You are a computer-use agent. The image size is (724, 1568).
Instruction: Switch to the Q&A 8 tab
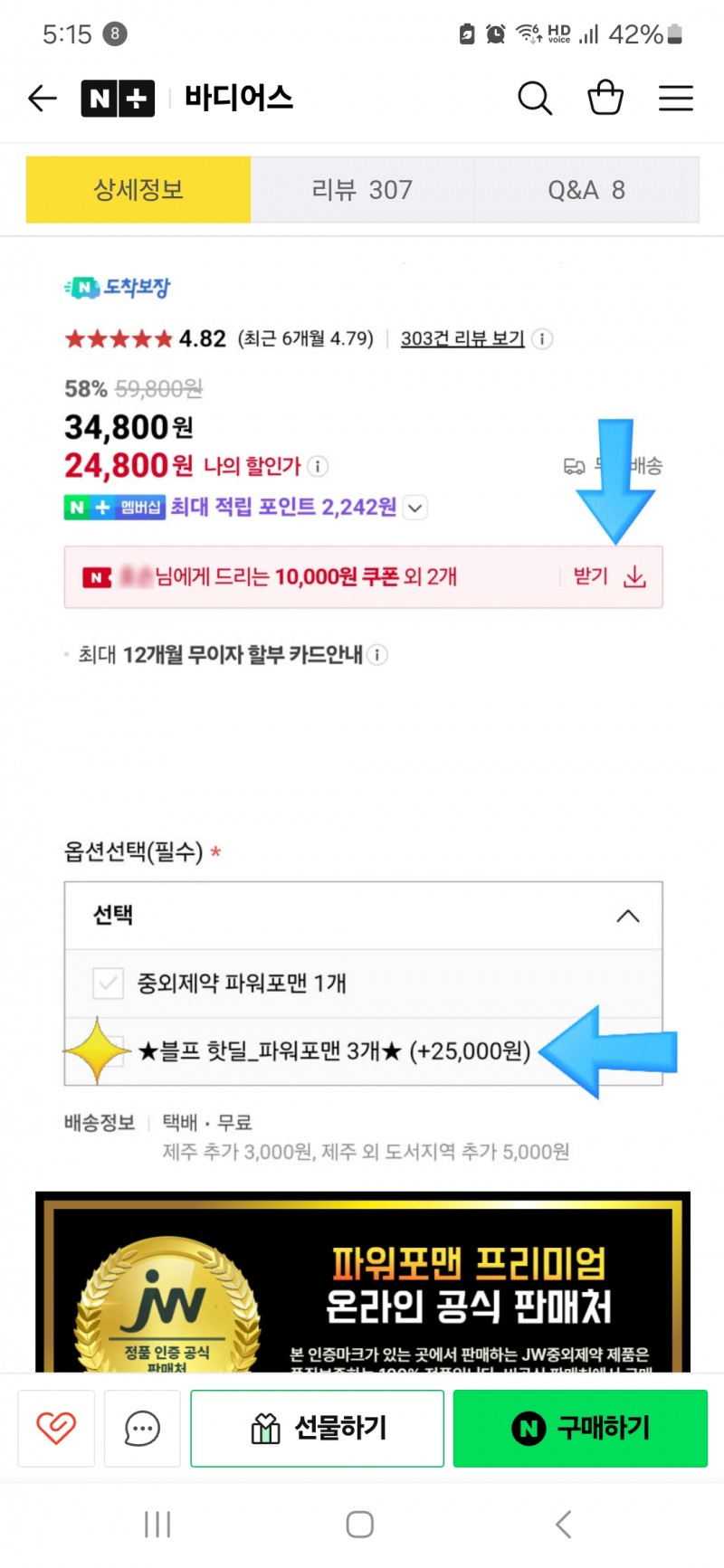586,190
